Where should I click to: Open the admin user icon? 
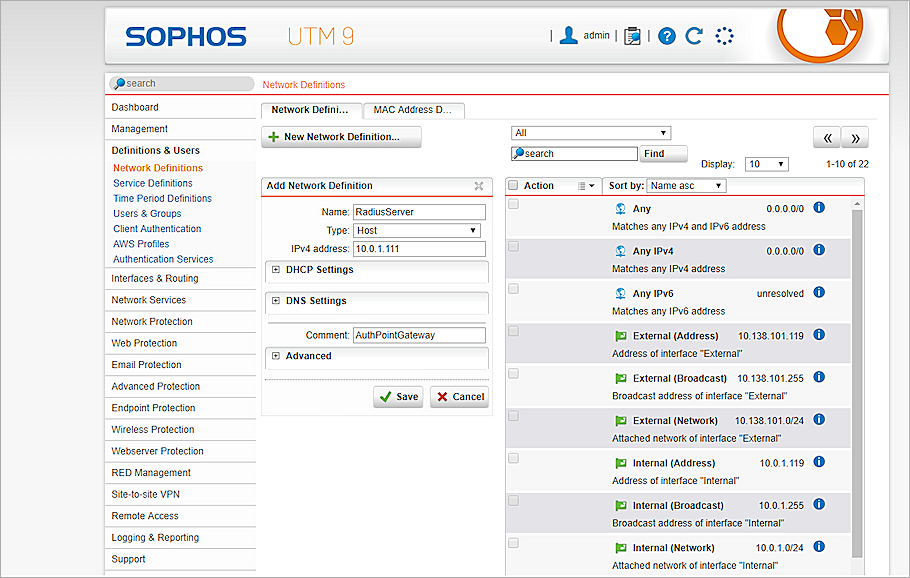[x=568, y=35]
